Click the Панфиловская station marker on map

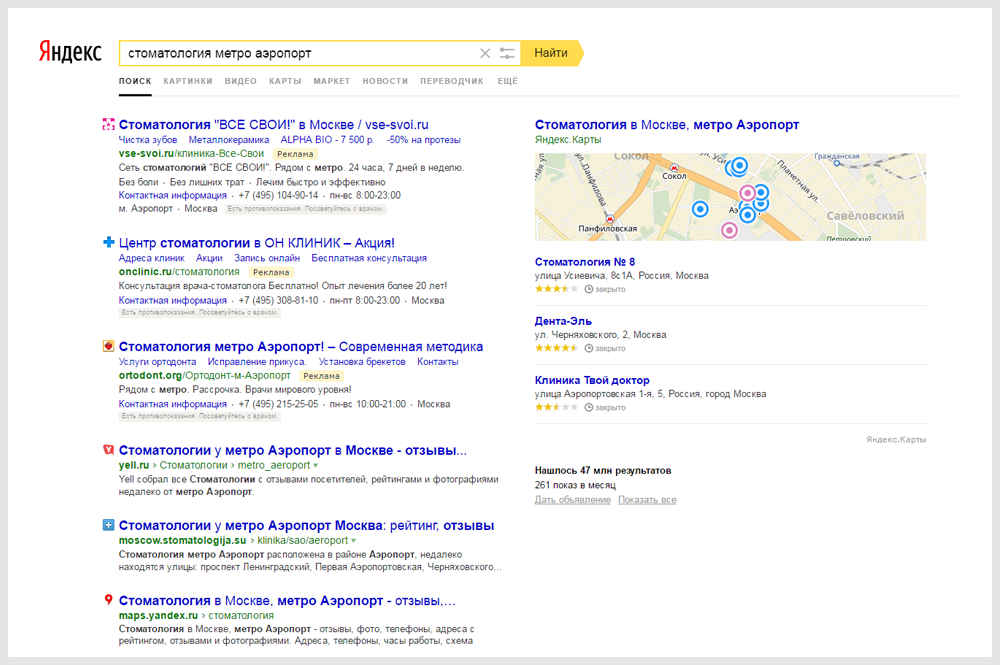click(610, 219)
